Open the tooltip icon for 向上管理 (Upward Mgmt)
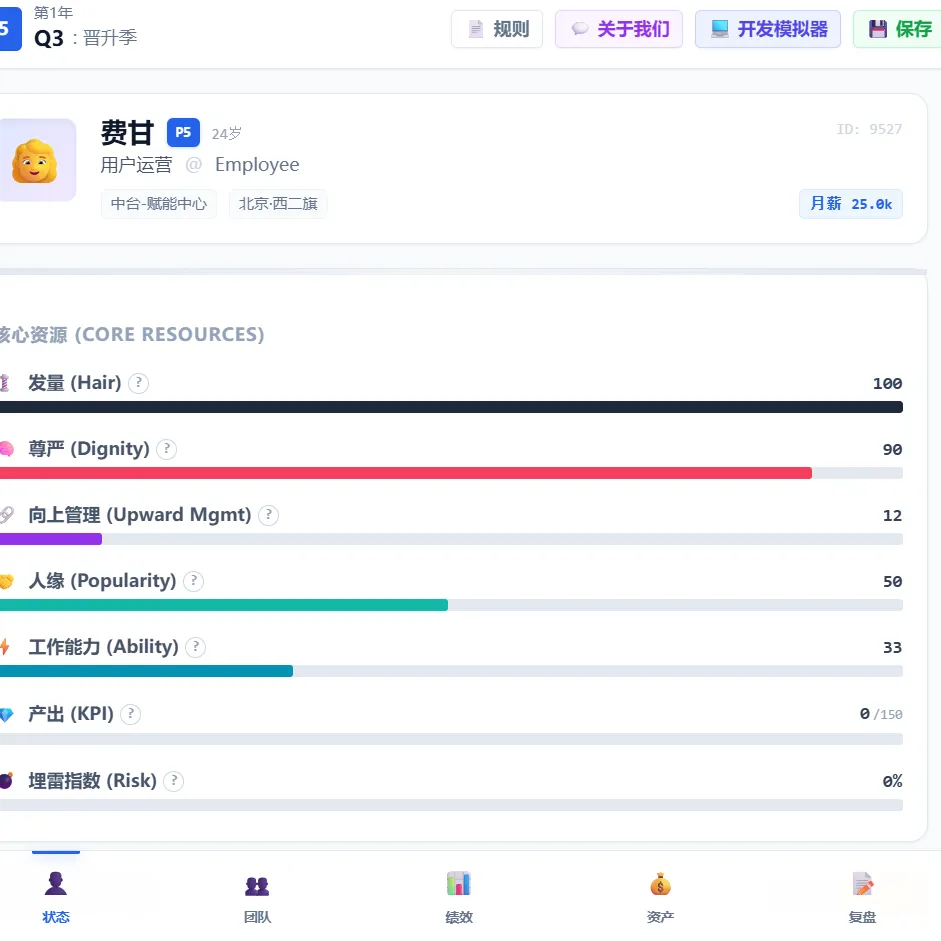 point(268,515)
